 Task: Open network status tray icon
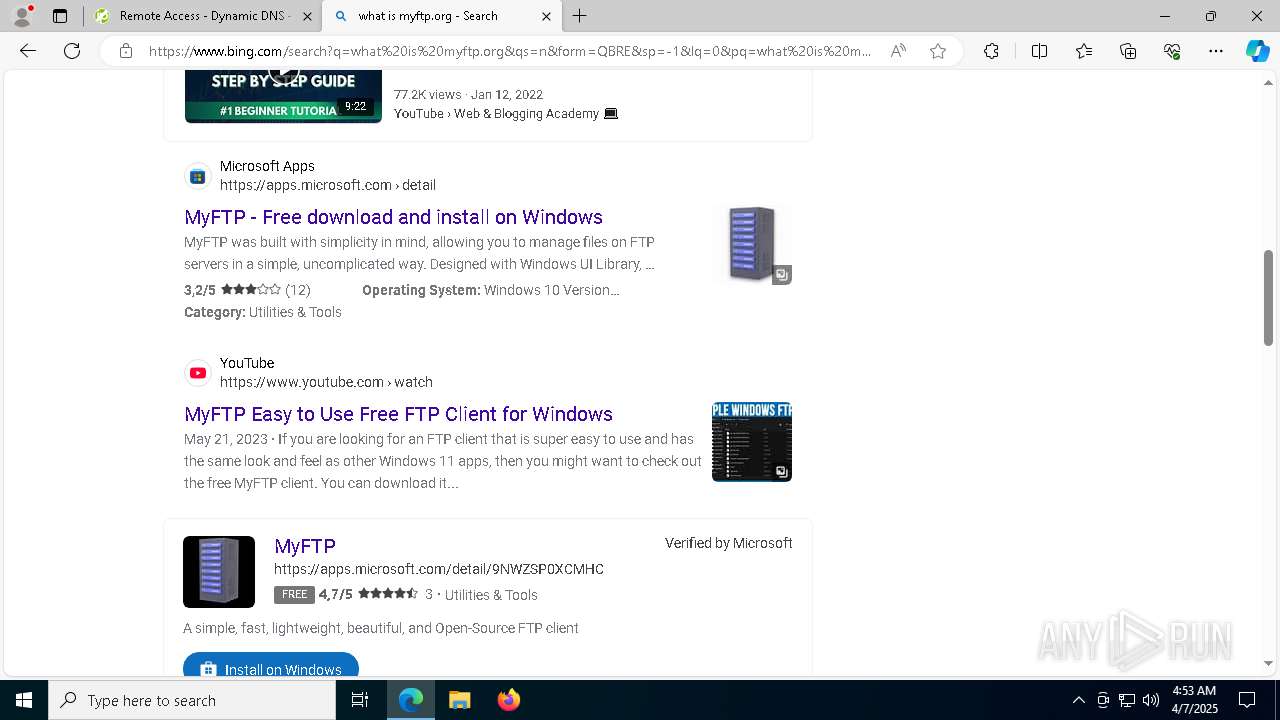click(1127, 700)
